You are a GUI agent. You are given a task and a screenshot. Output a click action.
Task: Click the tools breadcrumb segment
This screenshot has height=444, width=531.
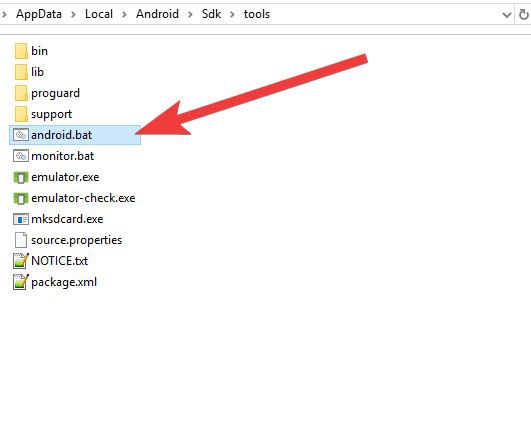click(x=257, y=14)
